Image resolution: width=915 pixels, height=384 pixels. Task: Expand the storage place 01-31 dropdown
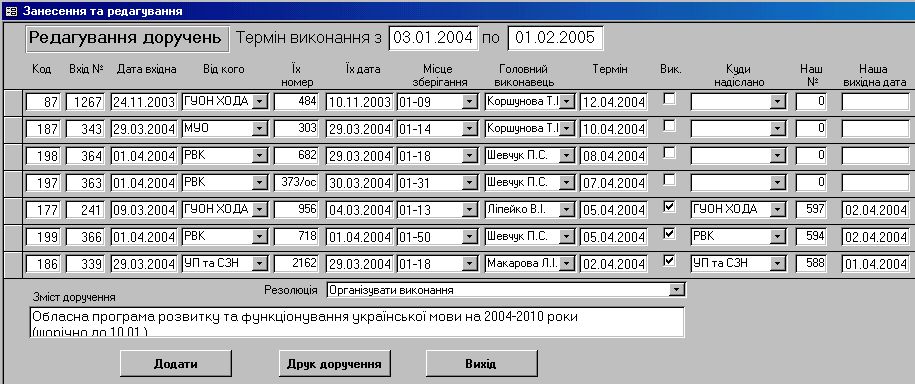pos(470,182)
